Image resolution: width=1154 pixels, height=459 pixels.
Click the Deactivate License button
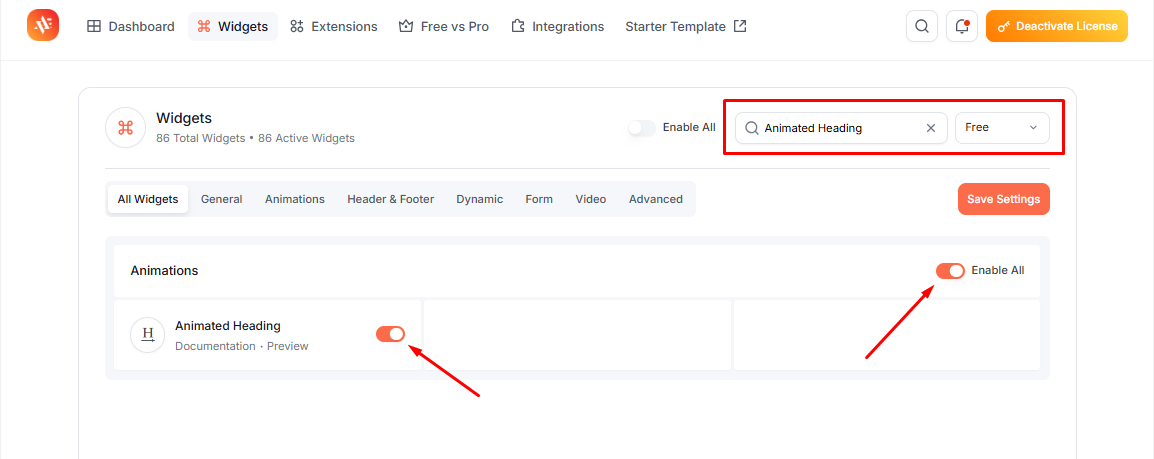(x=1056, y=26)
